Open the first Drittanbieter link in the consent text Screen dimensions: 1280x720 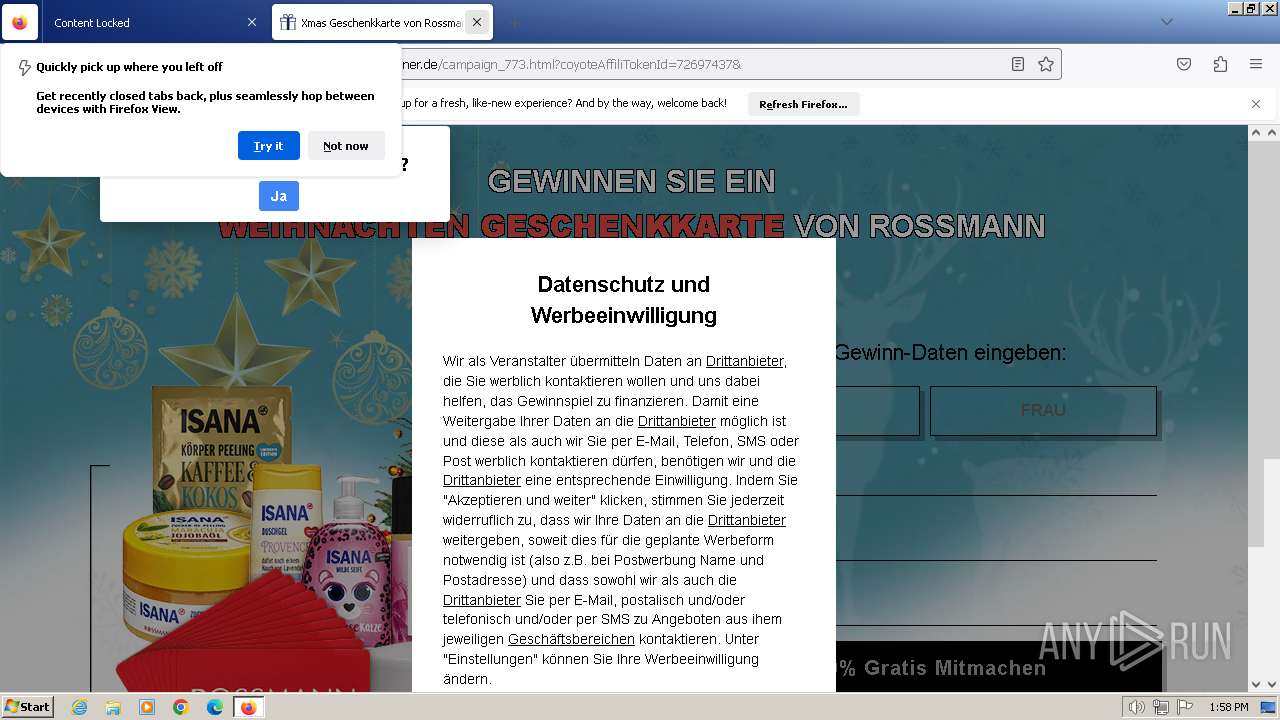point(745,361)
